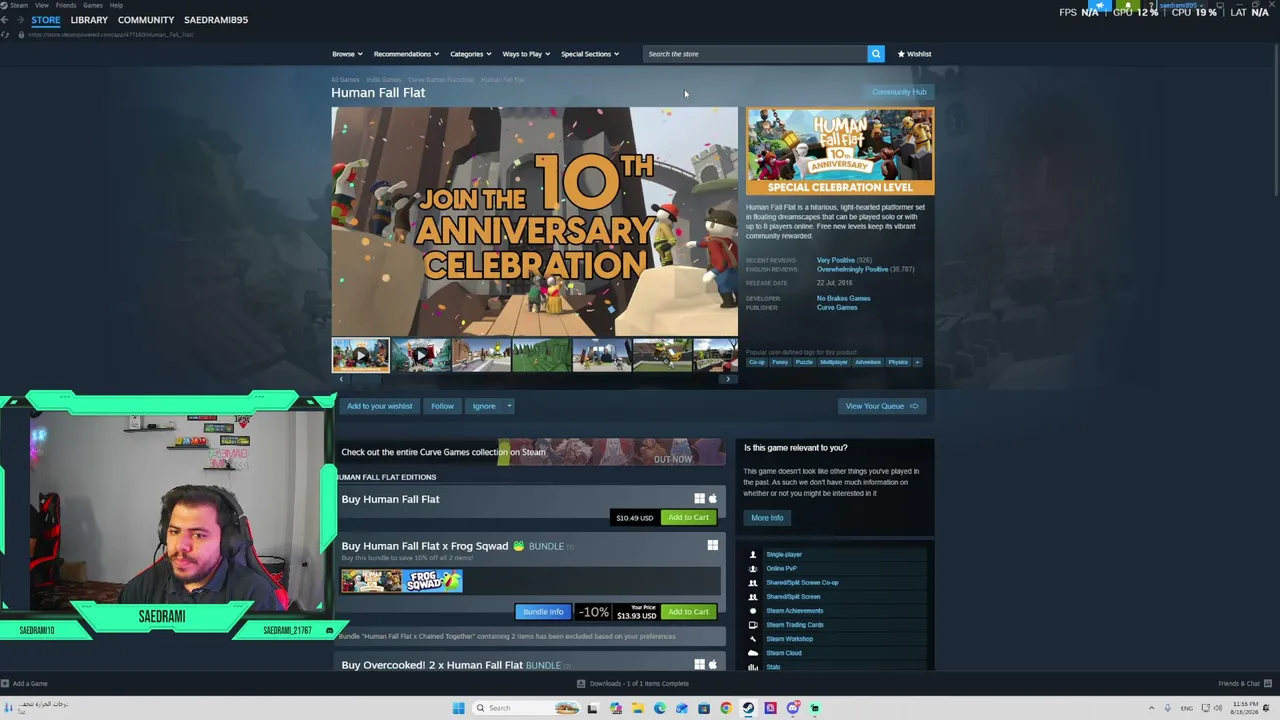The height and width of the screenshot is (720, 1280).
Task: Click the Steam Trading Cards icon
Action: [753, 625]
